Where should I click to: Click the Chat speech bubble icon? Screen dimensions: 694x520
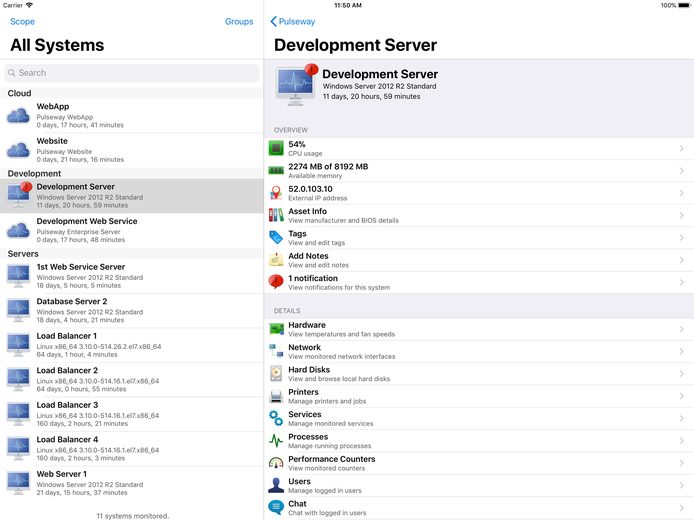tap(276, 507)
